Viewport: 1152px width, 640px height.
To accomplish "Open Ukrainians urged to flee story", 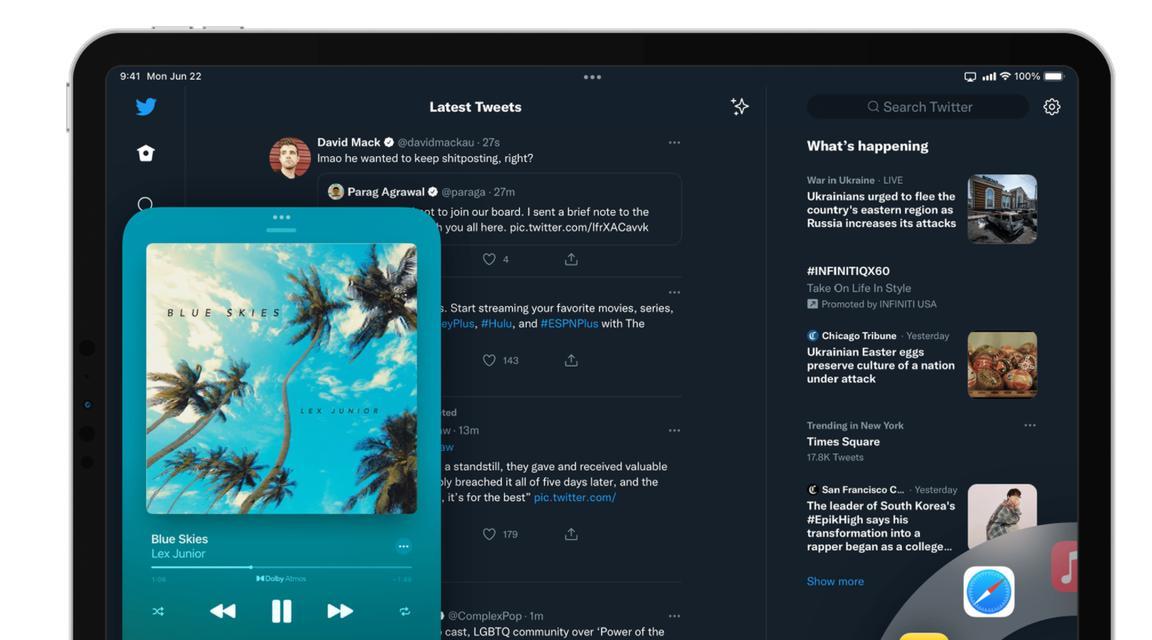I will point(882,210).
